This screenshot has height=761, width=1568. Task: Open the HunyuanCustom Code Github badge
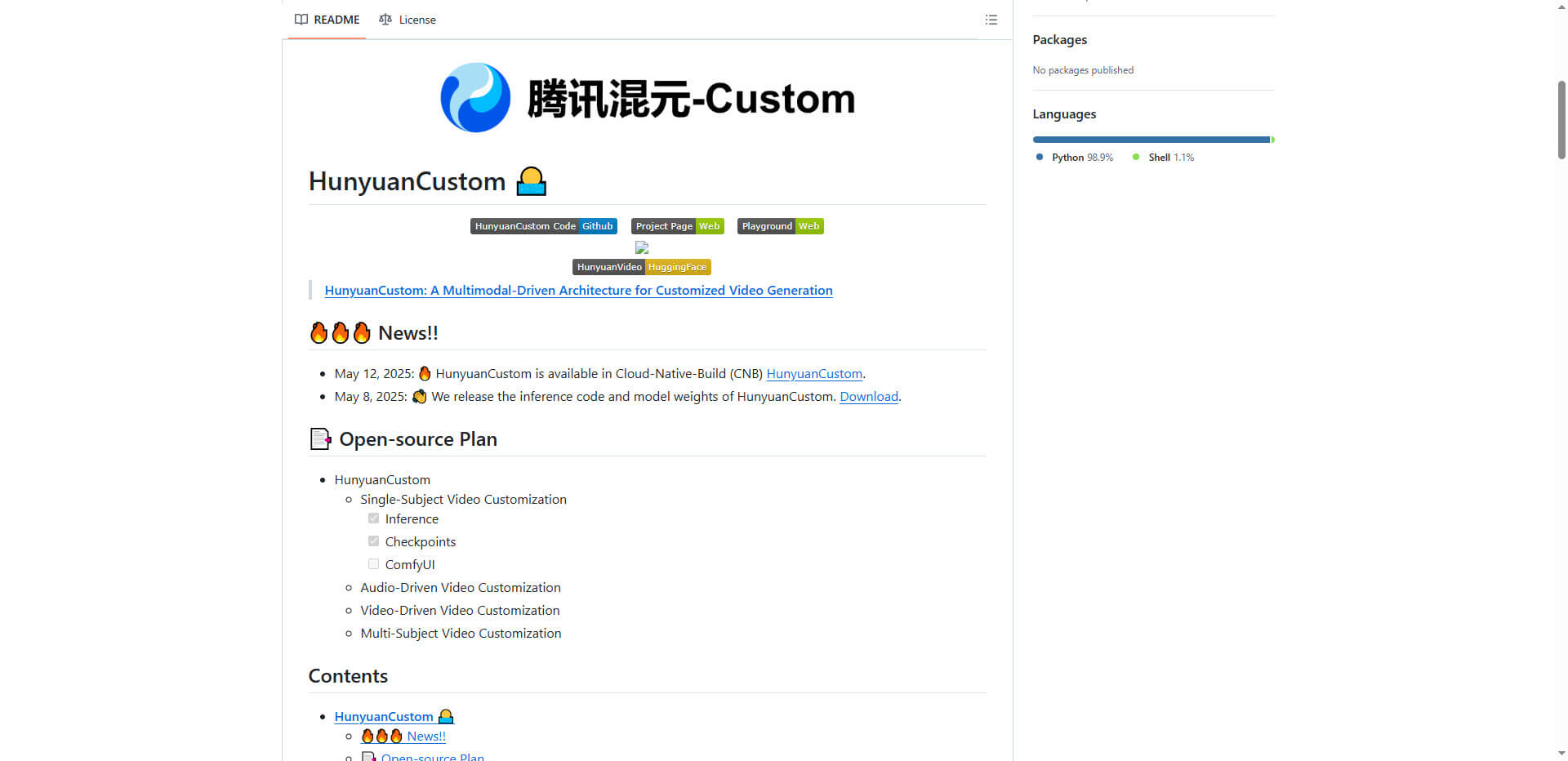(x=544, y=226)
